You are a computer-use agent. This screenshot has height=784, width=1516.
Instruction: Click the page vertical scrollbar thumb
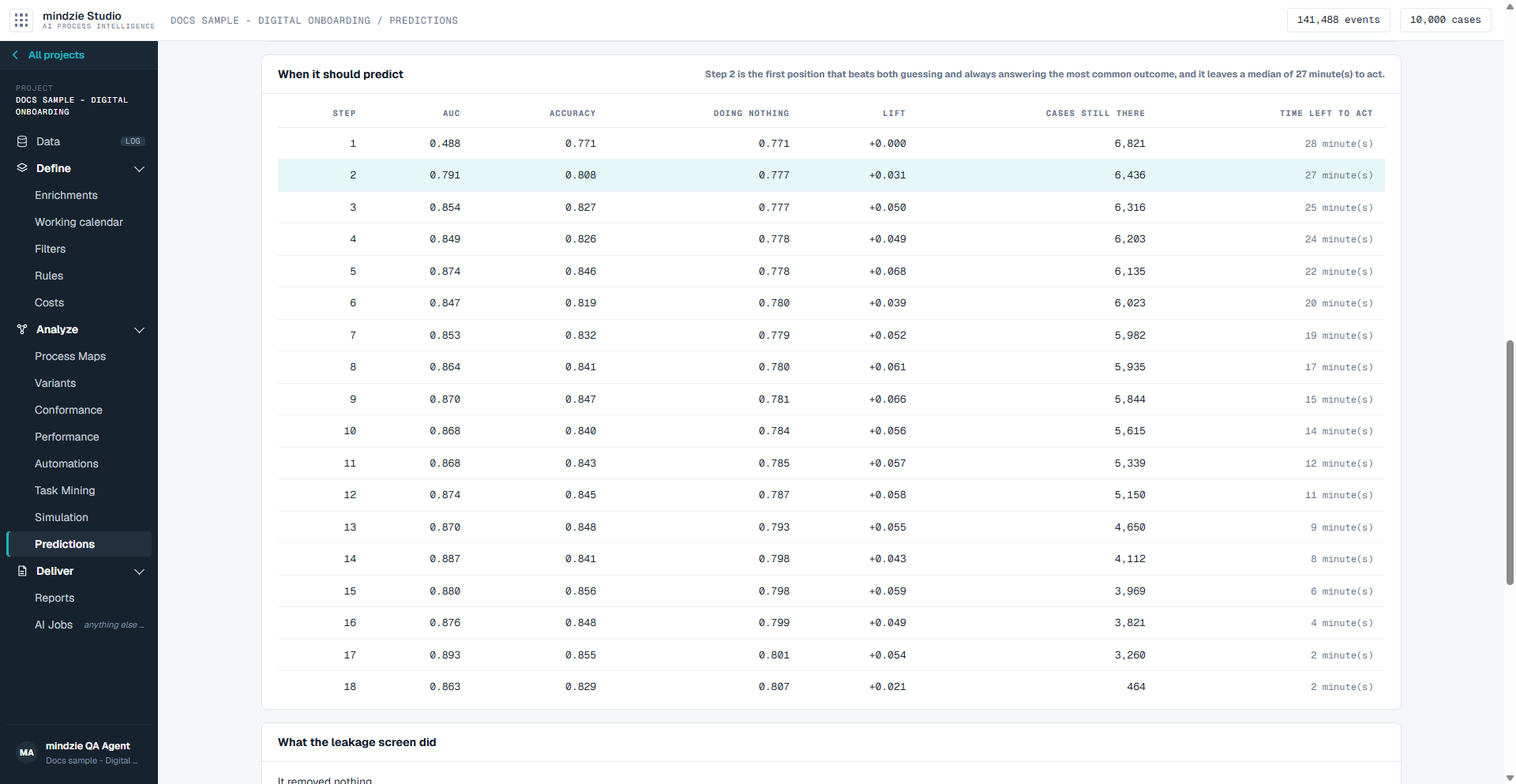[x=1510, y=462]
